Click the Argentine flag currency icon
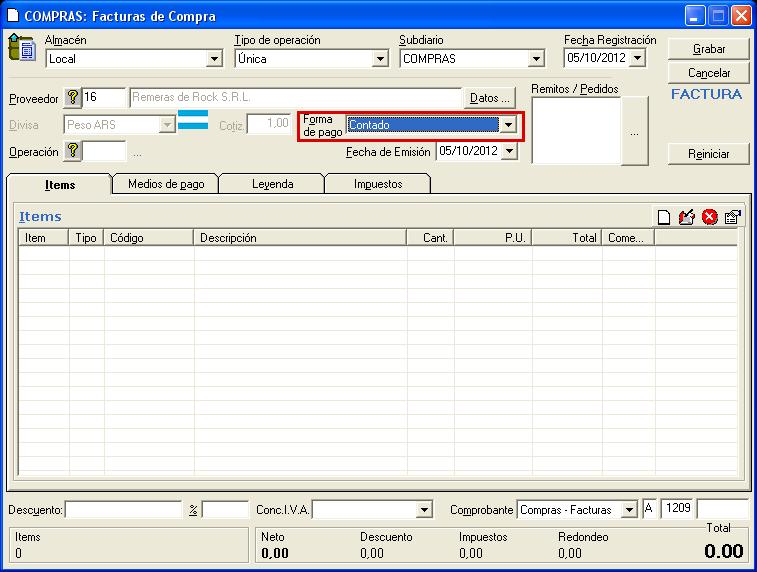The width and height of the screenshot is (757, 572). [x=192, y=120]
